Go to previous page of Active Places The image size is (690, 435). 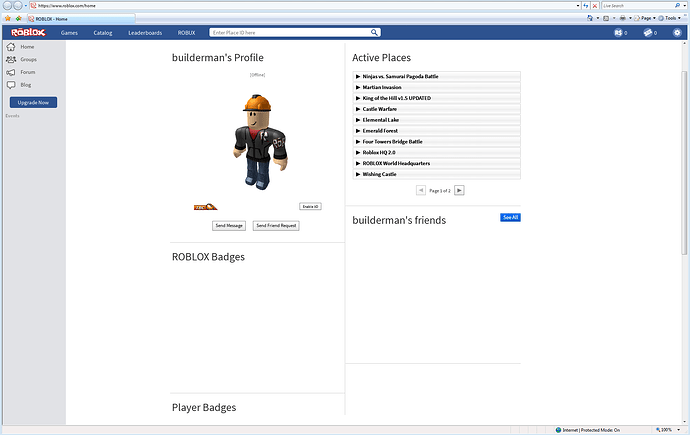pos(421,190)
